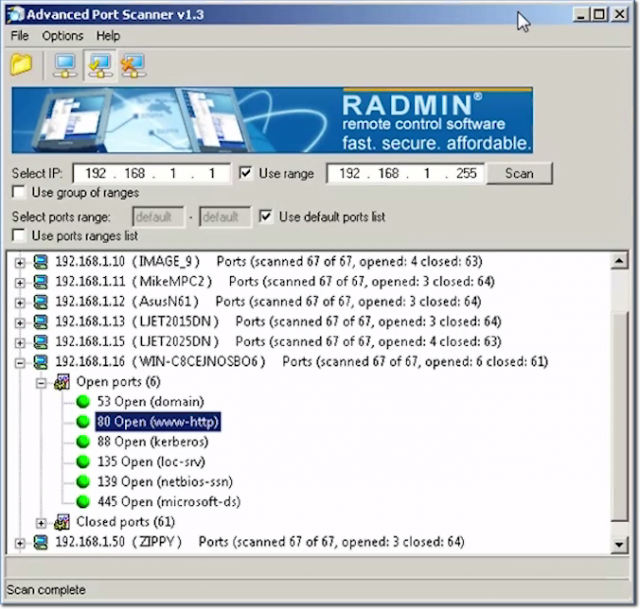Click green dot beside port 80 www-http

[83, 422]
